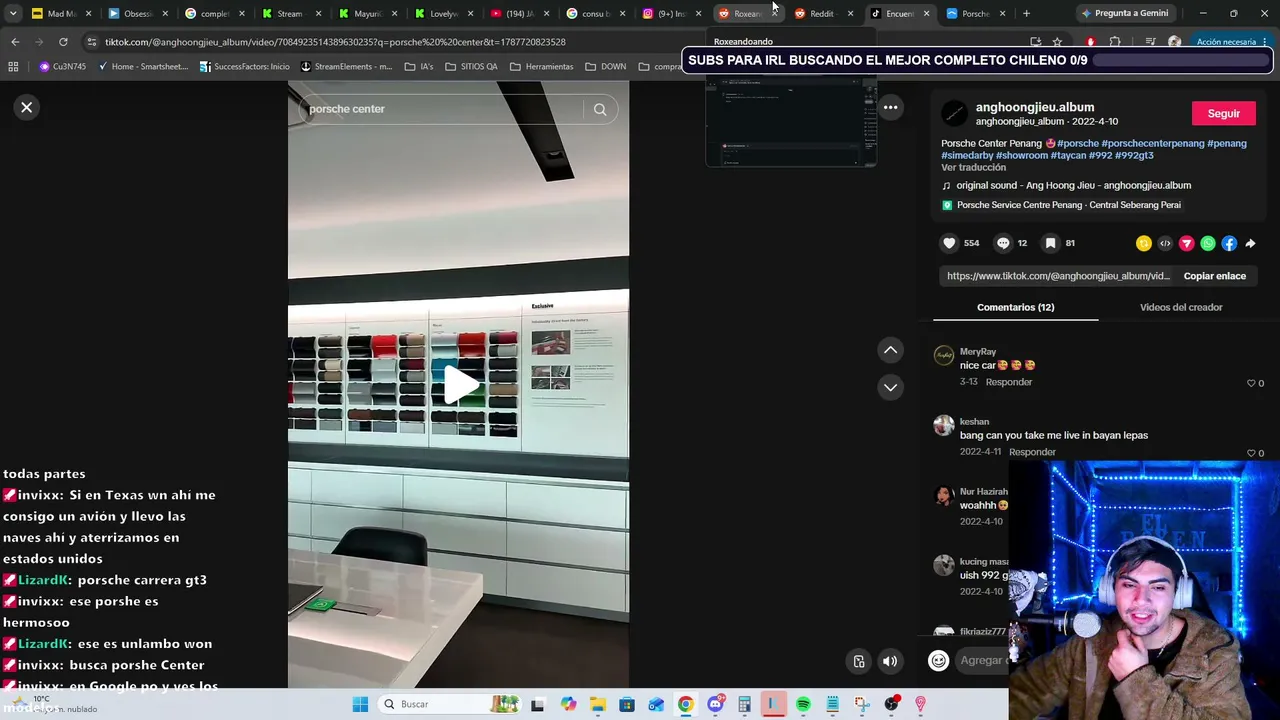1280x720 pixels.
Task: Like keshan's comment with heart
Action: point(1251,453)
